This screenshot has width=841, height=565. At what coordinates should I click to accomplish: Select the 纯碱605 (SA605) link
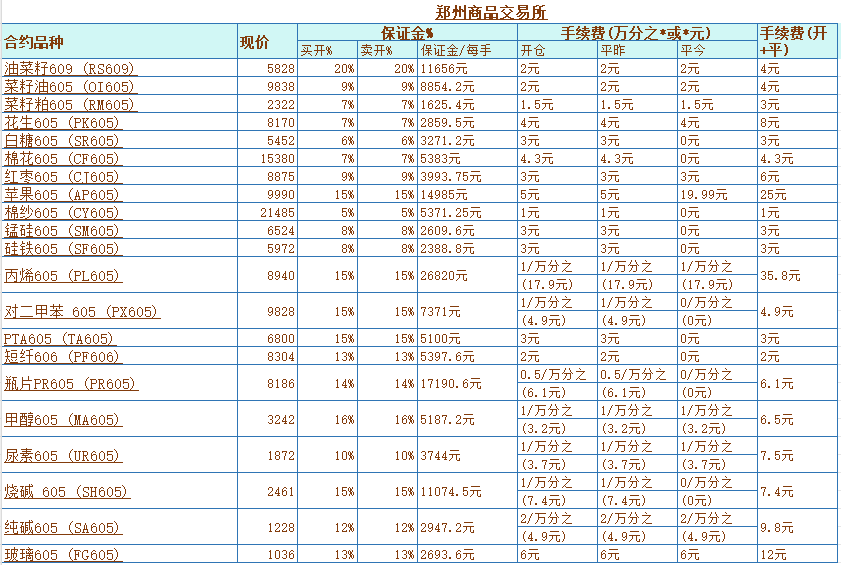pos(62,528)
